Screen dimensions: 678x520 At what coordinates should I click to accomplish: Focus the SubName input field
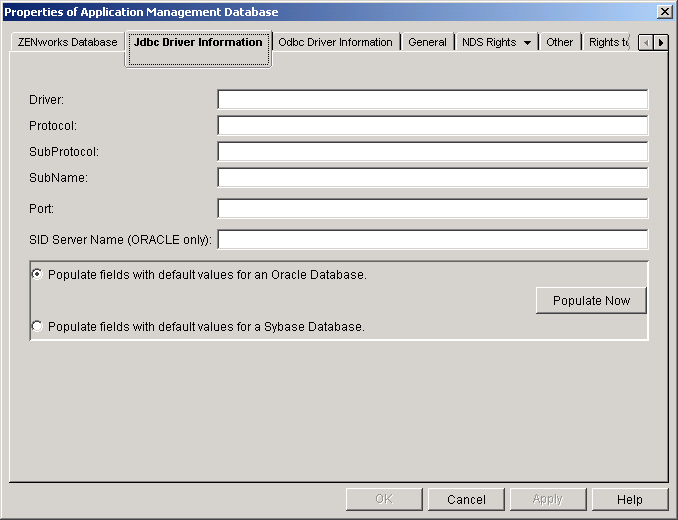(432, 177)
